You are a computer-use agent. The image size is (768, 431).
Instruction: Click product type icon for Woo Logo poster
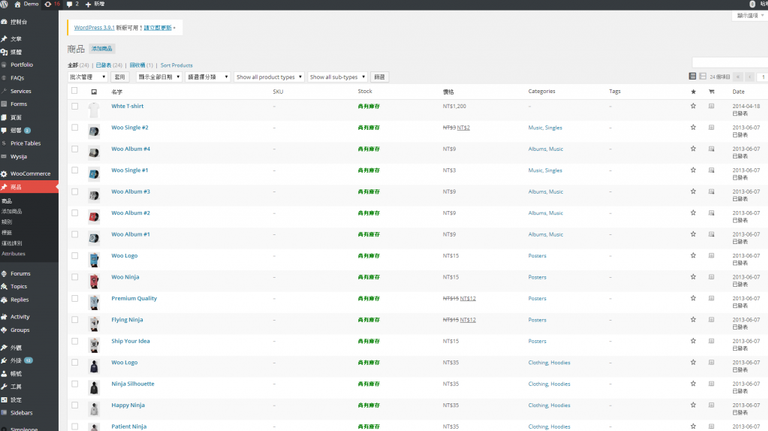coord(711,256)
